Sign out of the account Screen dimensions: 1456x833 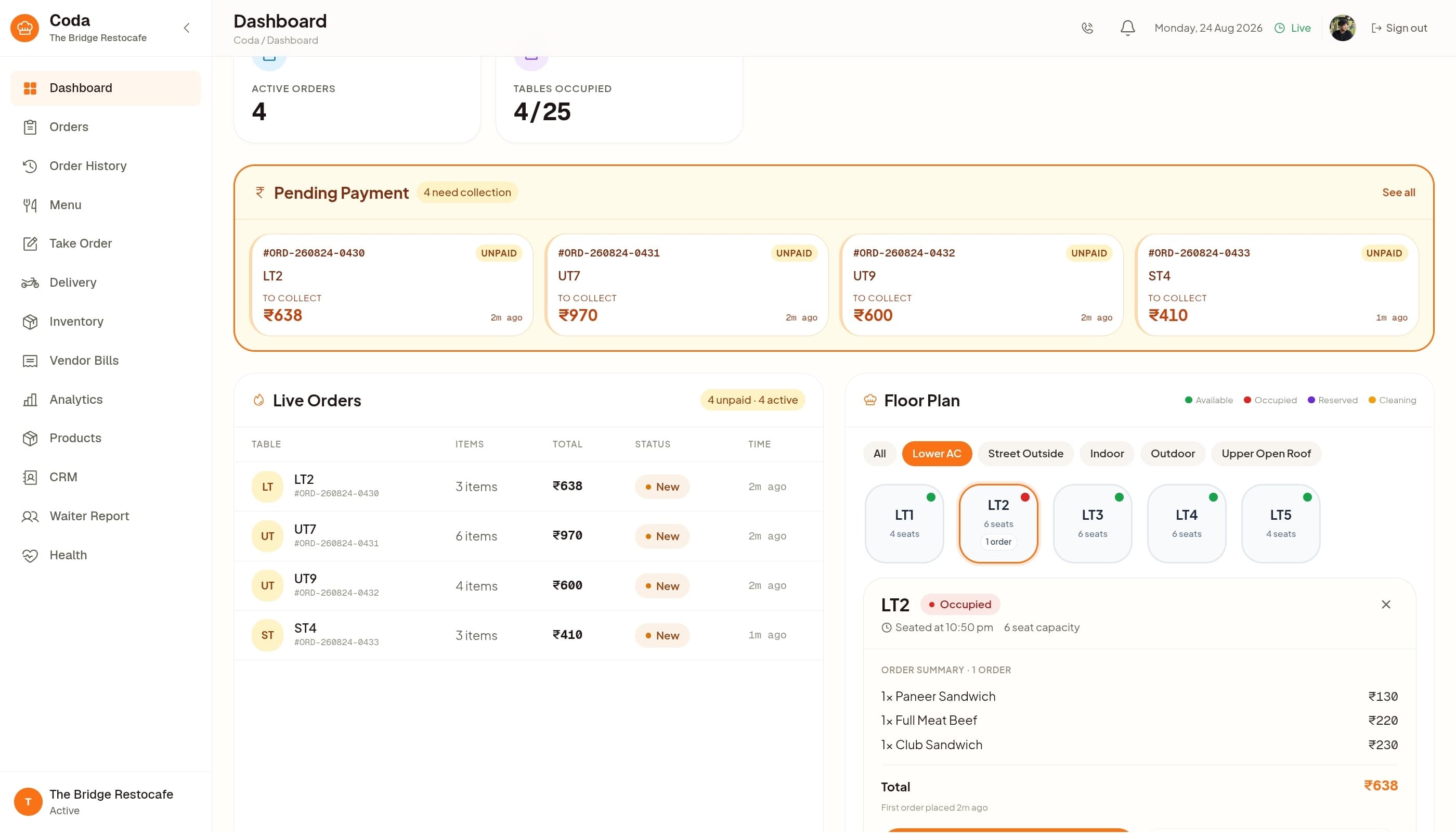pyautogui.click(x=1399, y=28)
